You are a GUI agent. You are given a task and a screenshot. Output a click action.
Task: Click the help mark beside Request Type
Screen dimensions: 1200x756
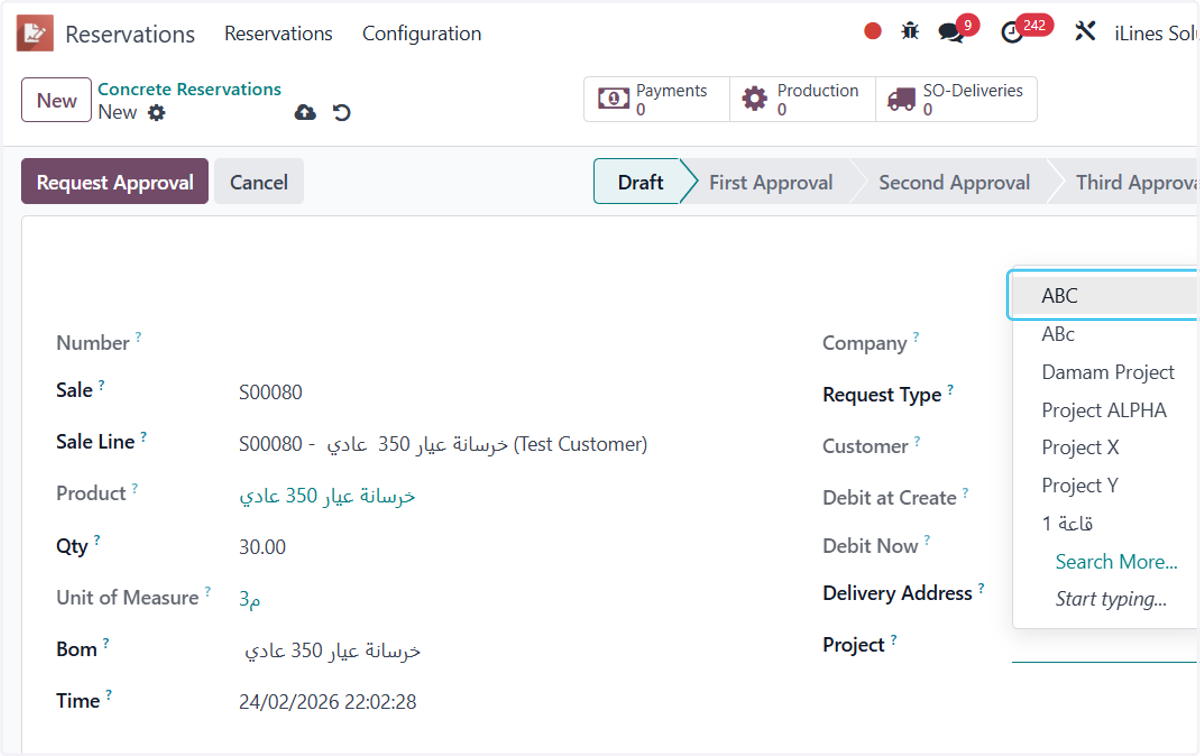(x=950, y=389)
